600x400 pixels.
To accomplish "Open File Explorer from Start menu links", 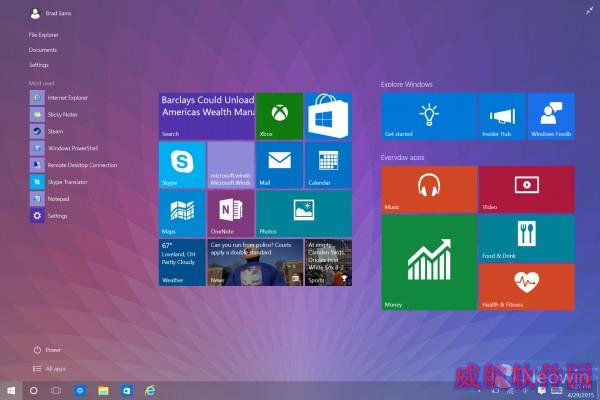I will pos(43,35).
